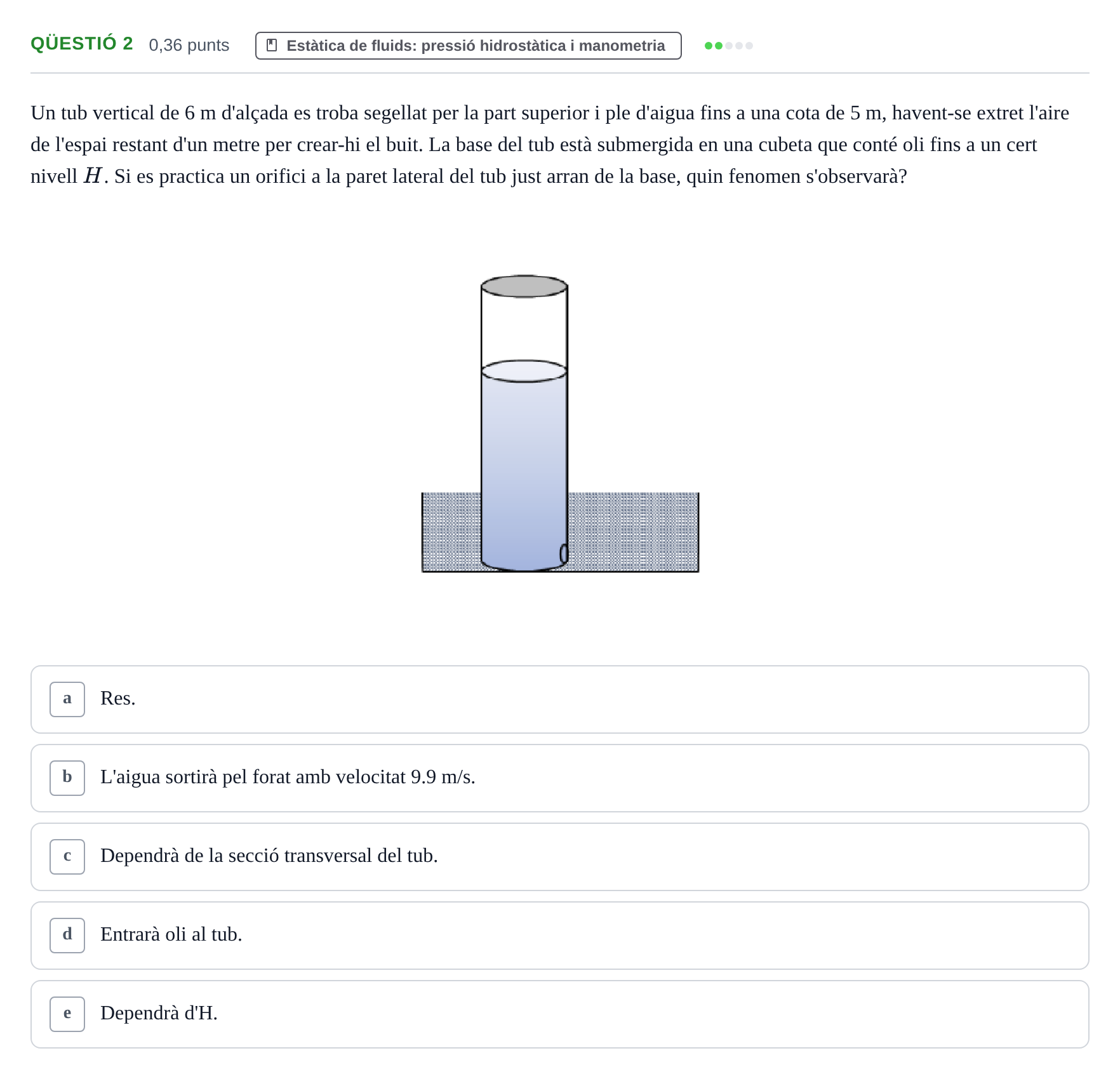Click the book icon in the topic tag
This screenshot has width=1120, height=1079.
272,46
